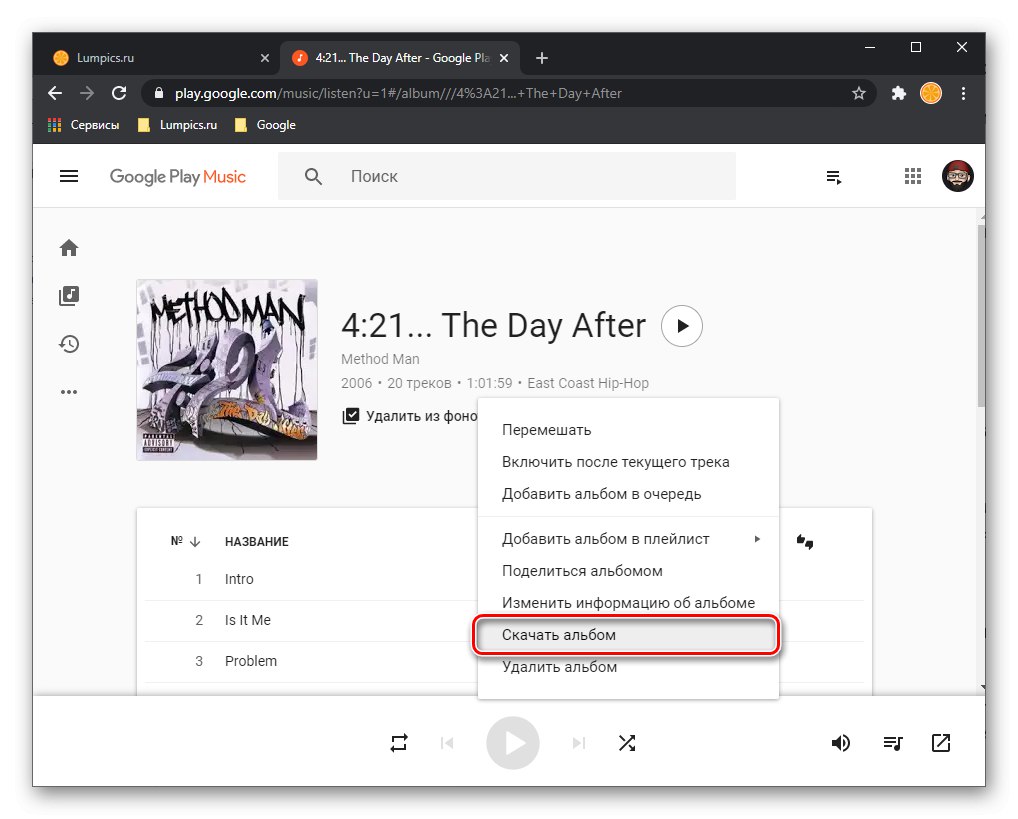Go back in browser history
1018x819 pixels.
pos(55,94)
